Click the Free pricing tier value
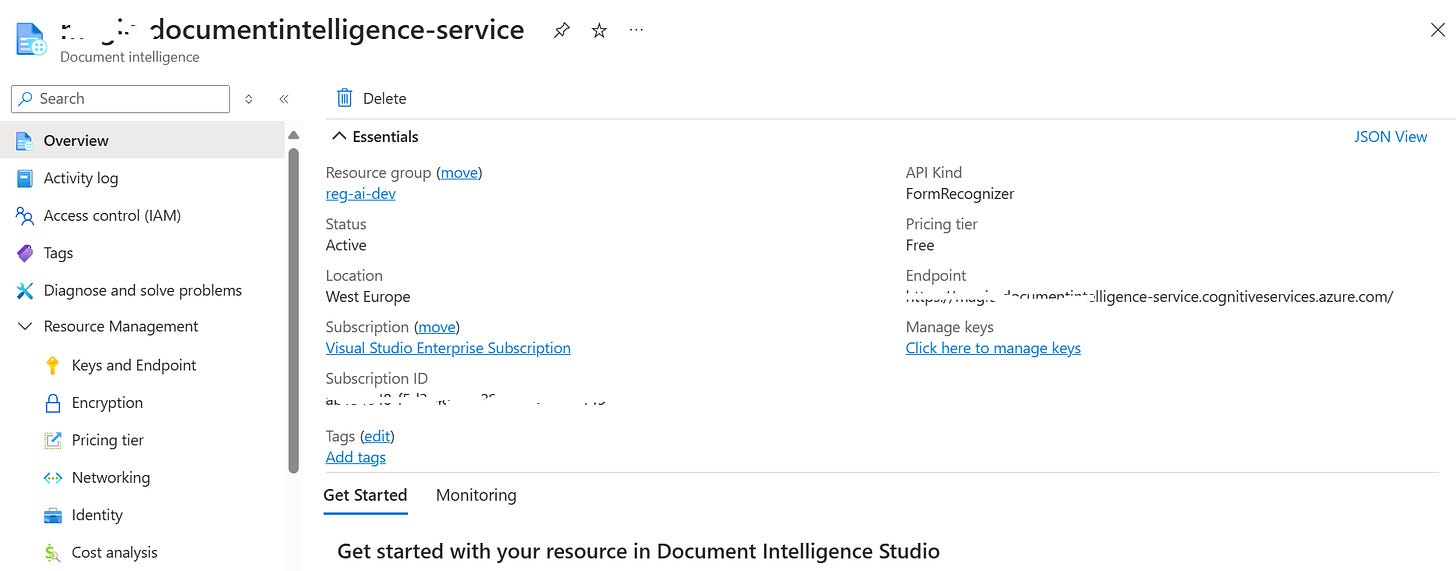This screenshot has height=571, width=1456. click(920, 245)
